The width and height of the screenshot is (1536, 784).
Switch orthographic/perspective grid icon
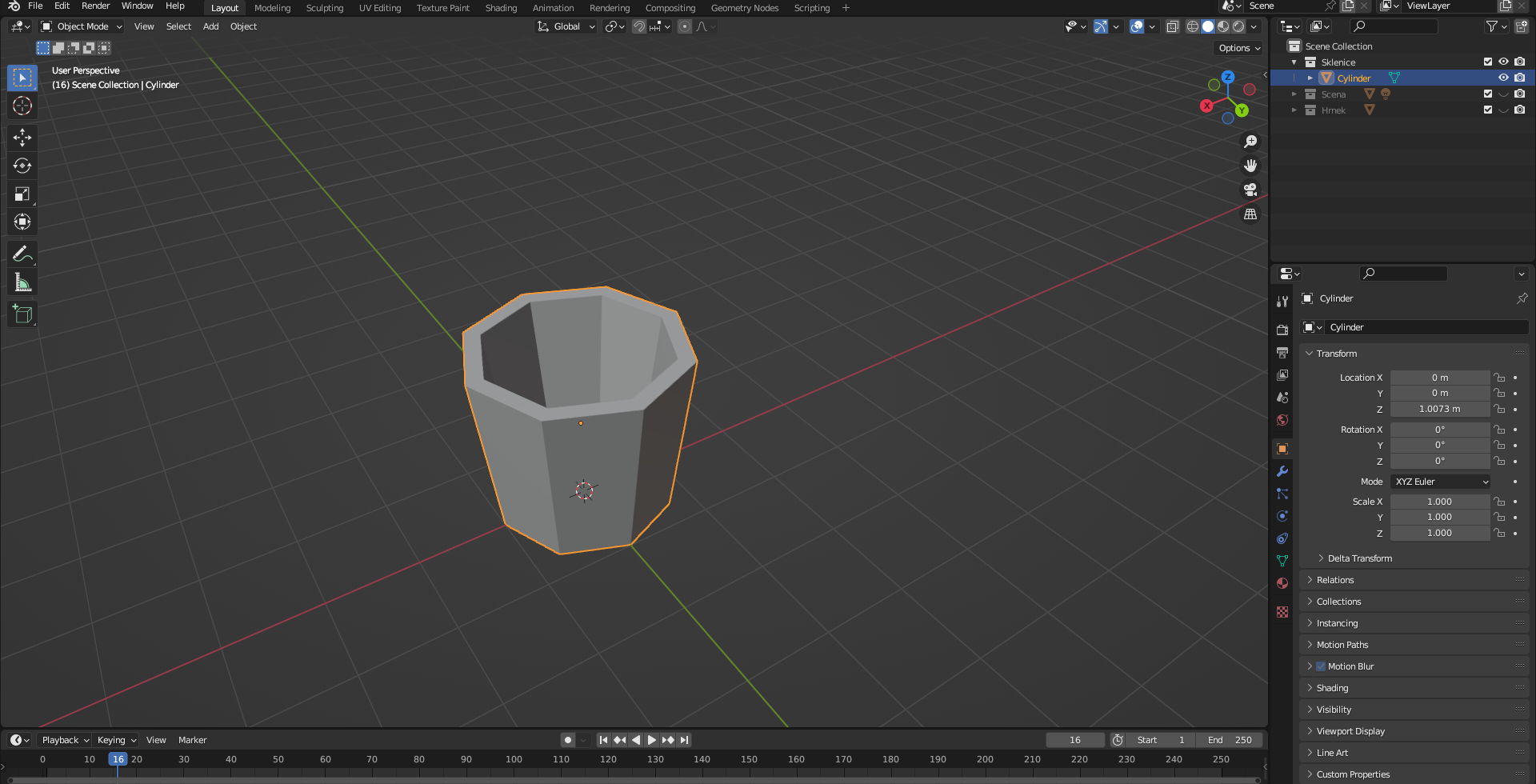[x=1250, y=214]
